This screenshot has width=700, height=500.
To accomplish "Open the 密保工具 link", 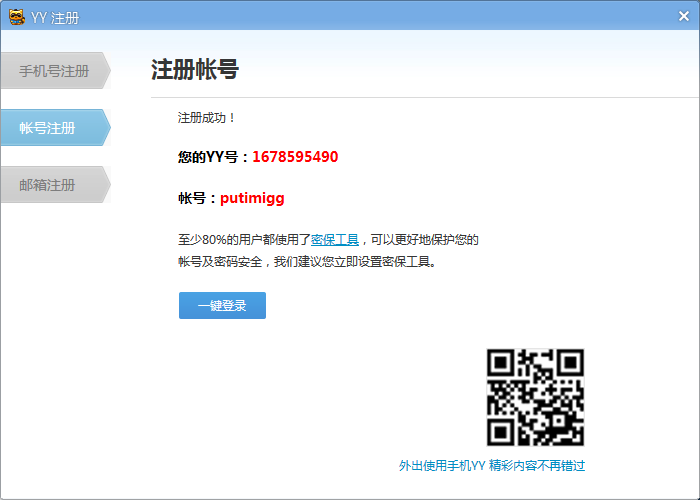I will point(335,240).
